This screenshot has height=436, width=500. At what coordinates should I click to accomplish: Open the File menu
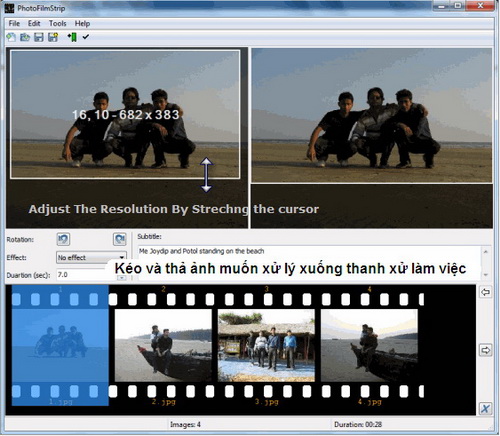14,23
